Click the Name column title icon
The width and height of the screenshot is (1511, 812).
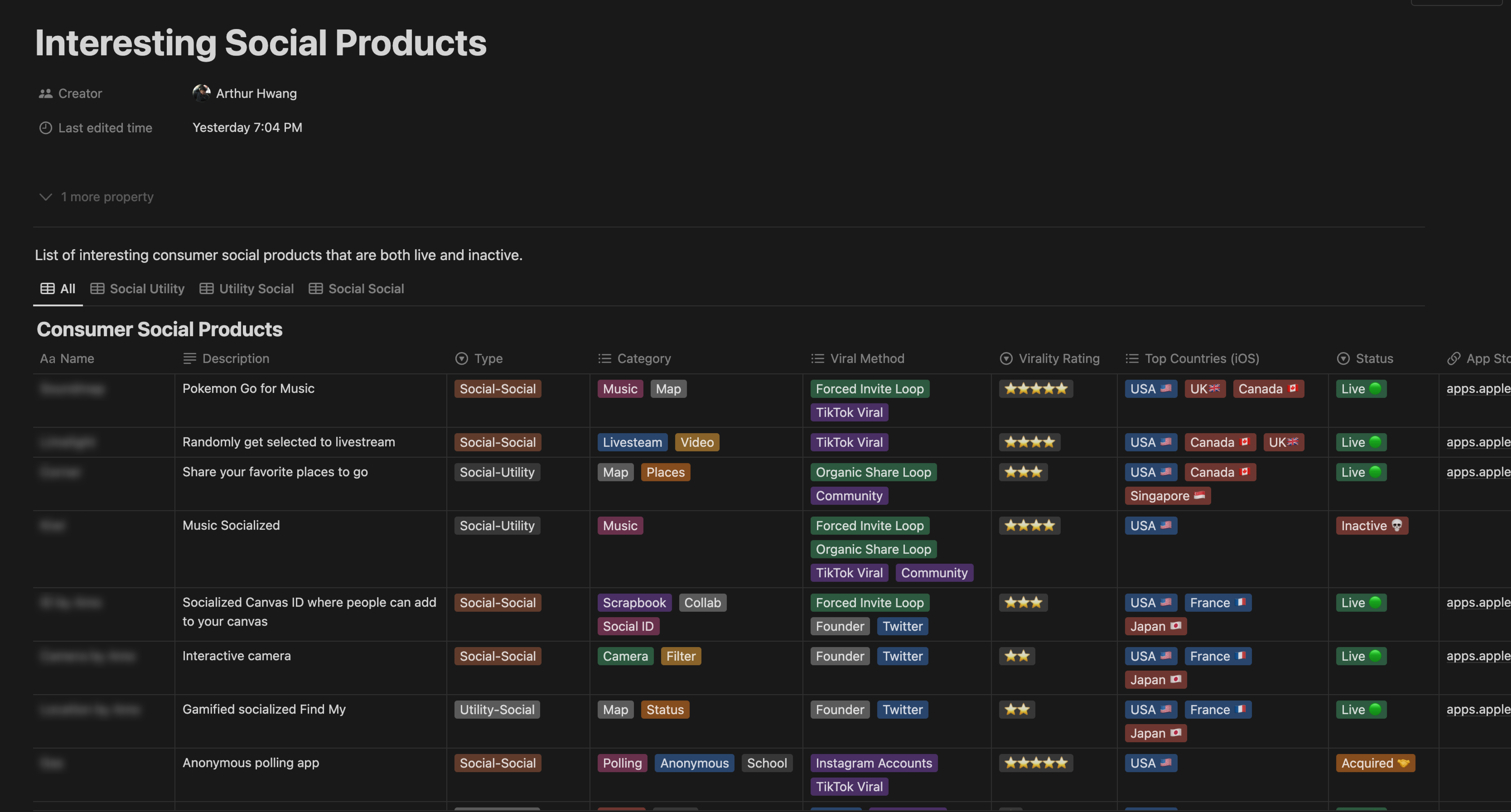48,358
